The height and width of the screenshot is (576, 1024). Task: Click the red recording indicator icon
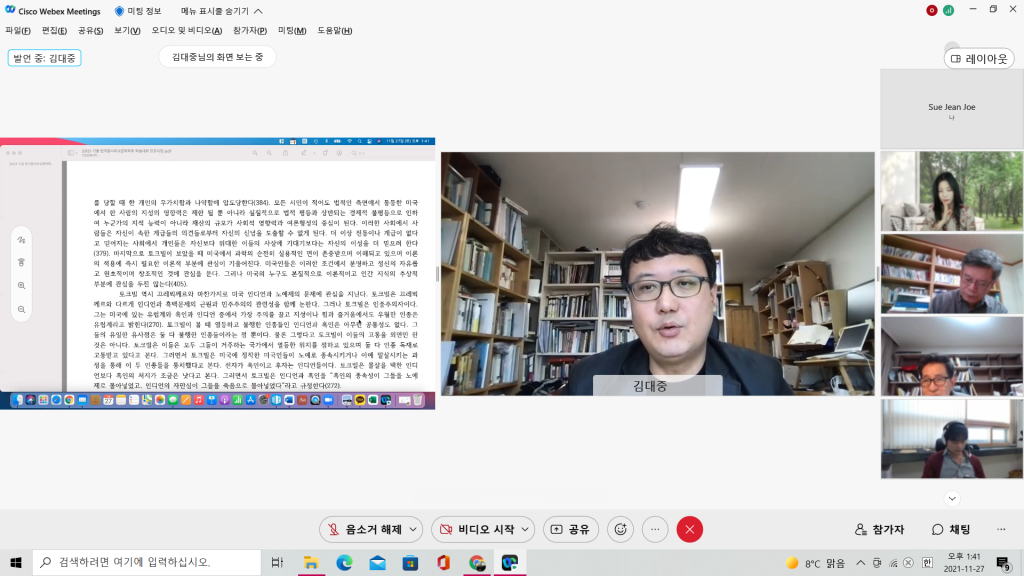click(932, 10)
